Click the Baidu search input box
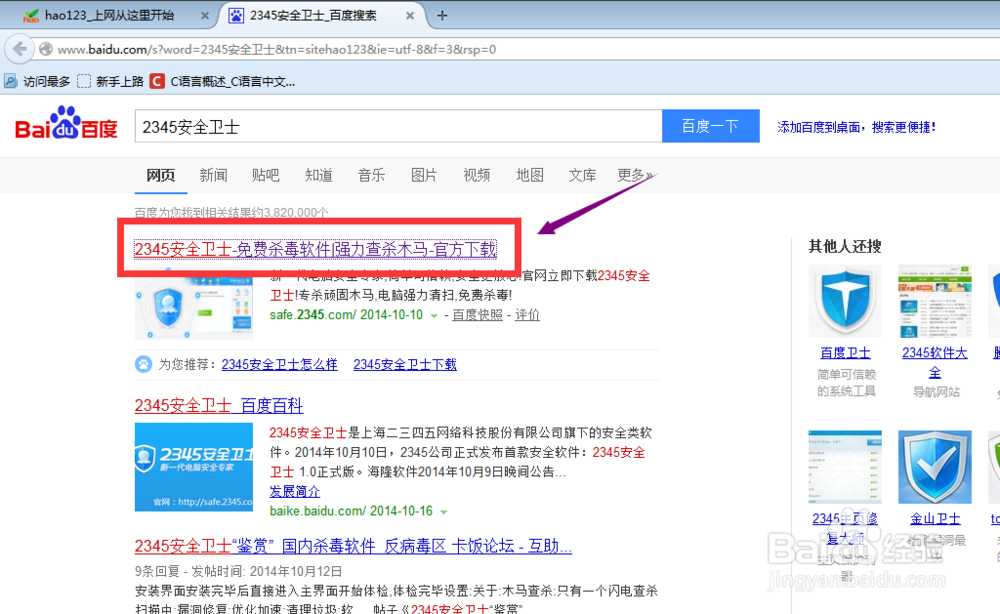Viewport: 1000px width, 614px height. 399,126
